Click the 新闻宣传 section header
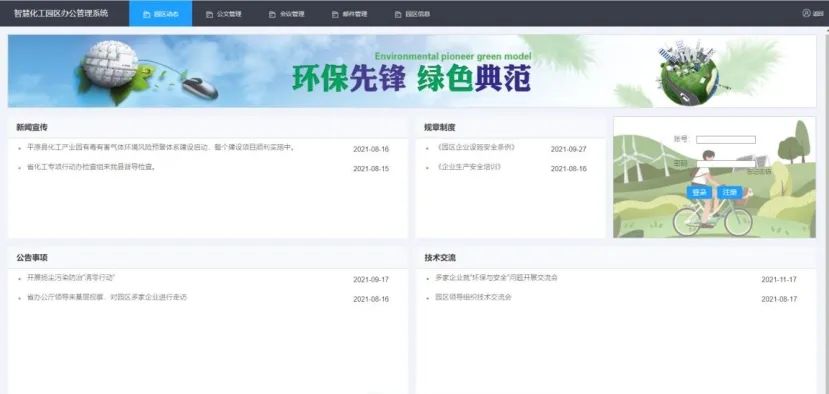 (32, 127)
